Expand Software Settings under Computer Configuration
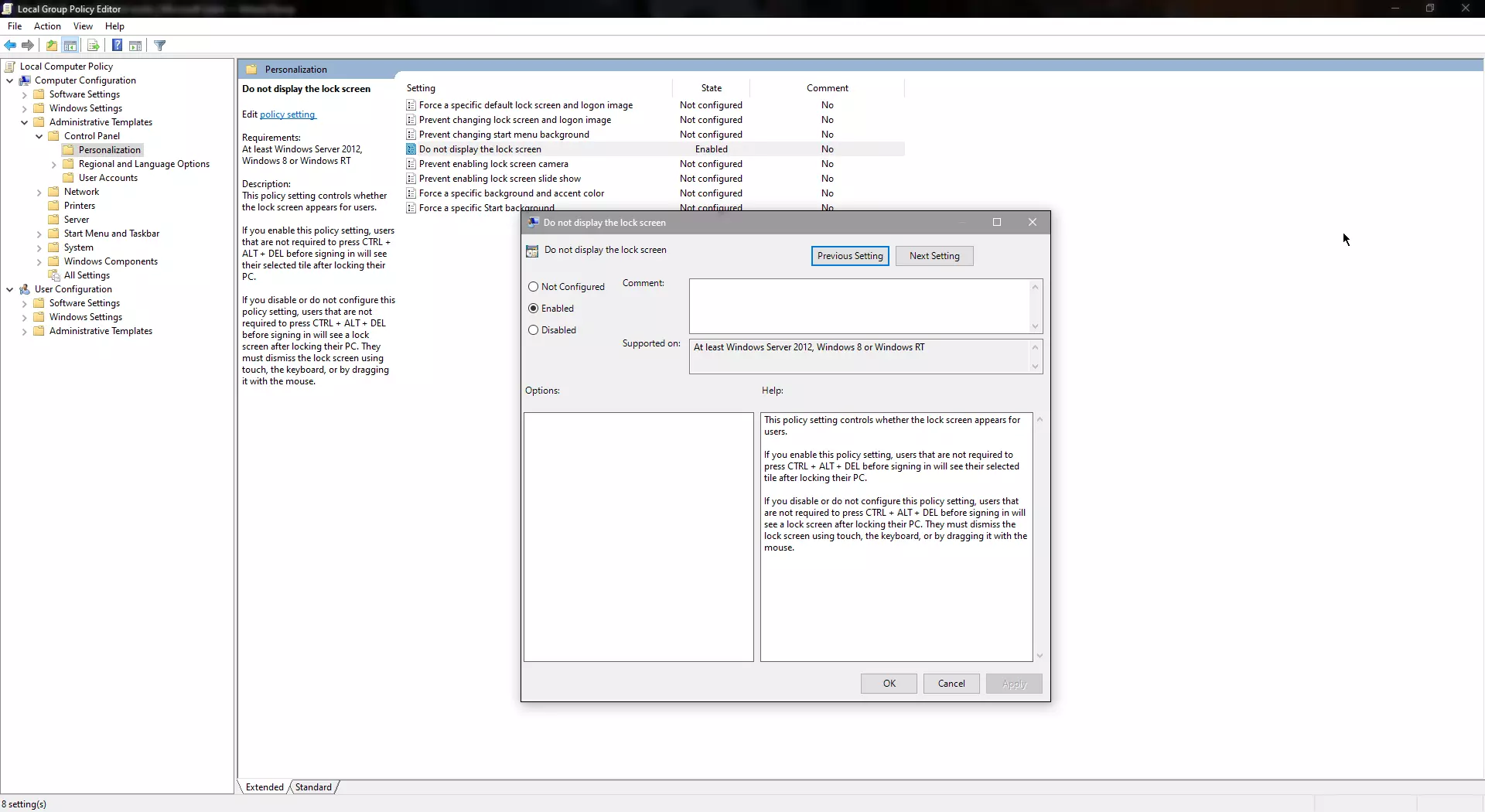 point(24,94)
